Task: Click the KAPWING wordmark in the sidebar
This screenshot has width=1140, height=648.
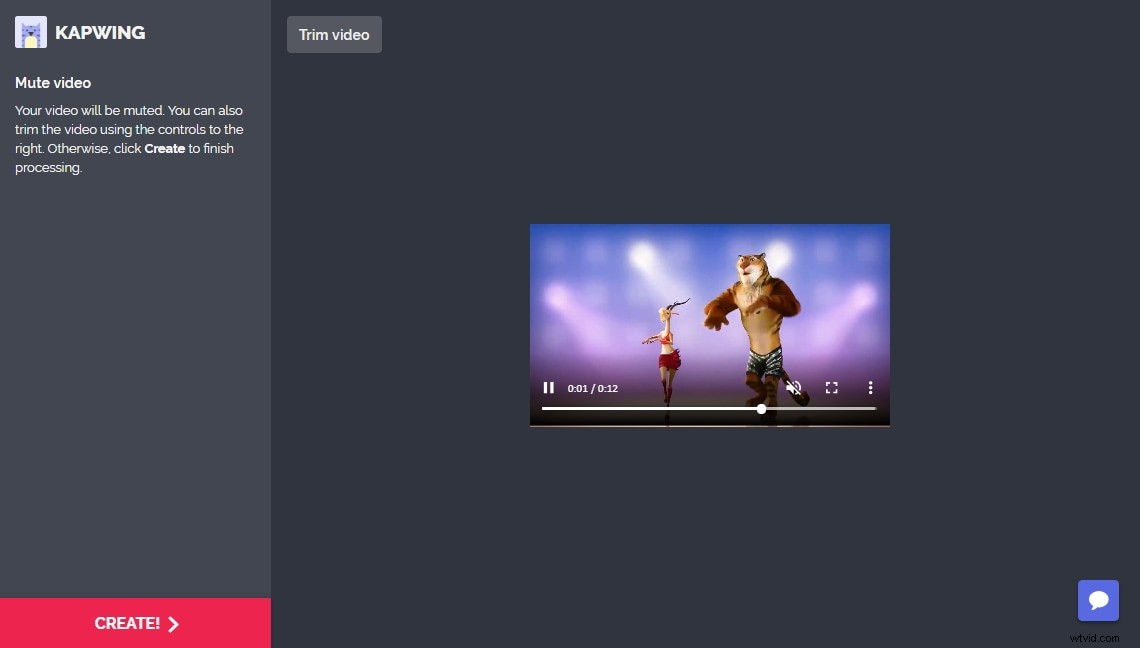Action: pyautogui.click(x=100, y=32)
